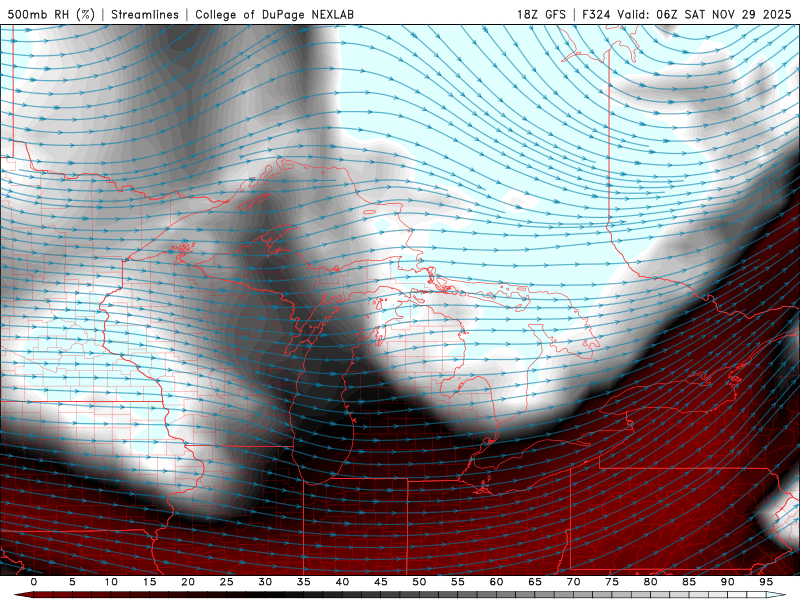Select the "15" tick label on the color scale
The width and height of the screenshot is (800, 600).
(149, 582)
